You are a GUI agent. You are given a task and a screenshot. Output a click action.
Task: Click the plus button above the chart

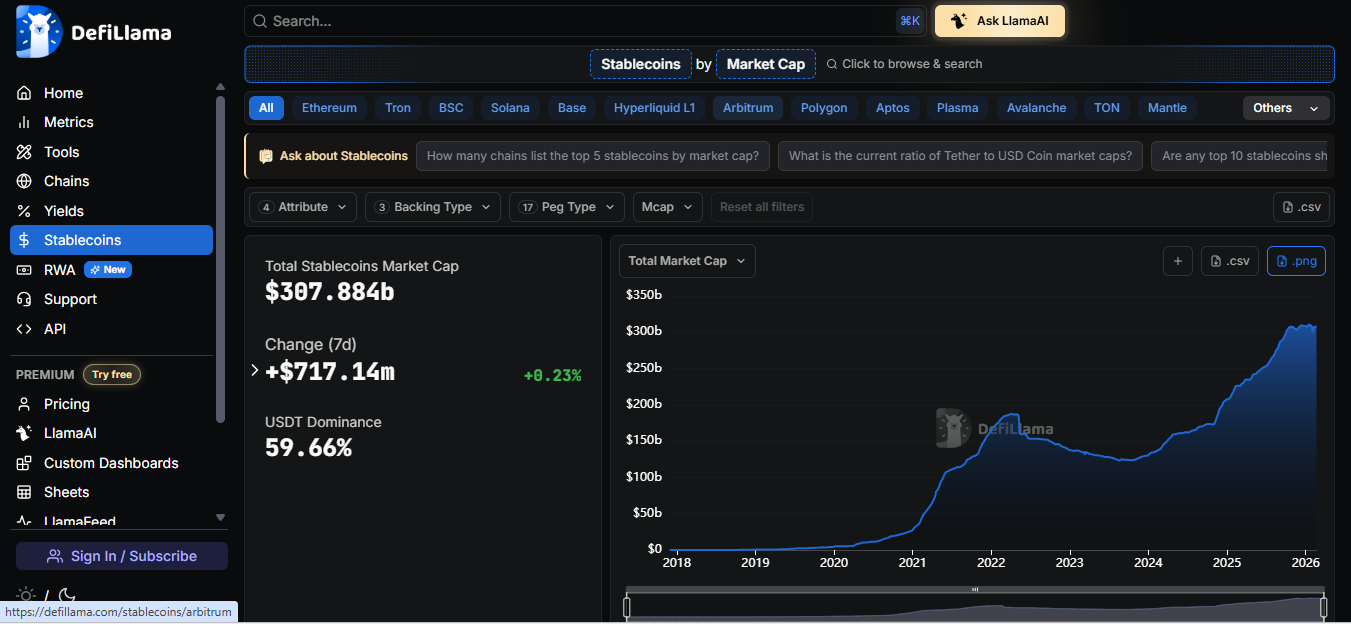click(x=1178, y=261)
